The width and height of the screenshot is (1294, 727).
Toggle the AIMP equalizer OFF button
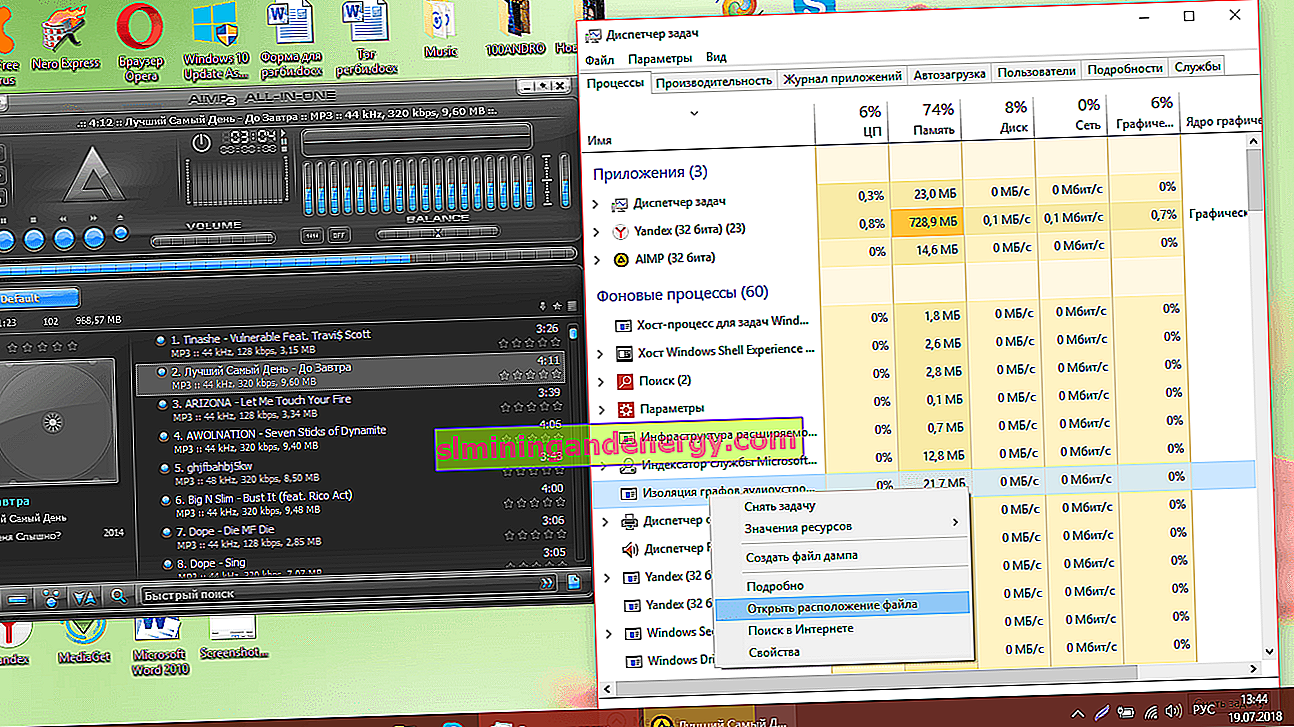[339, 235]
